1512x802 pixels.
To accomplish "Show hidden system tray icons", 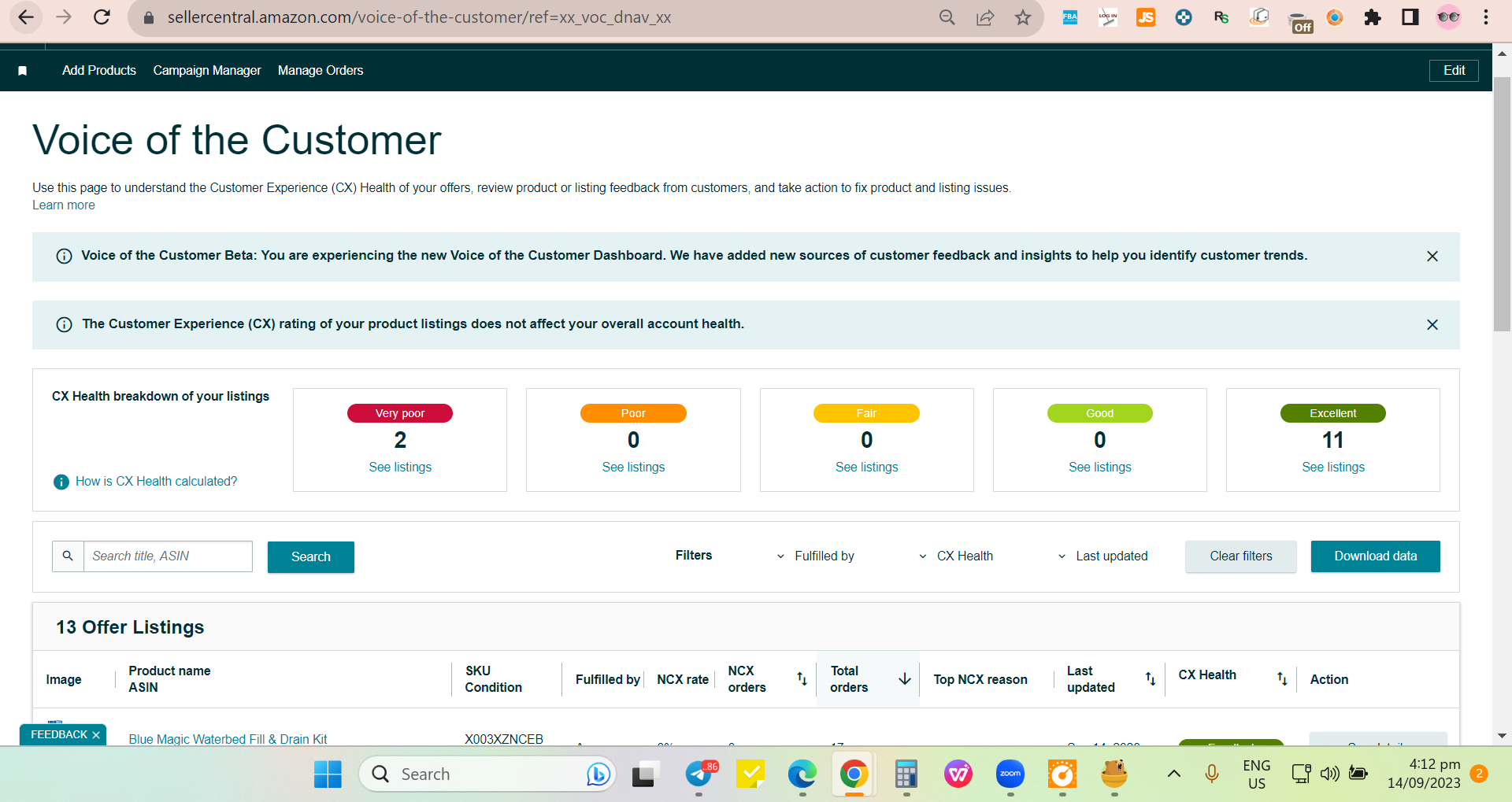I will [x=1173, y=774].
